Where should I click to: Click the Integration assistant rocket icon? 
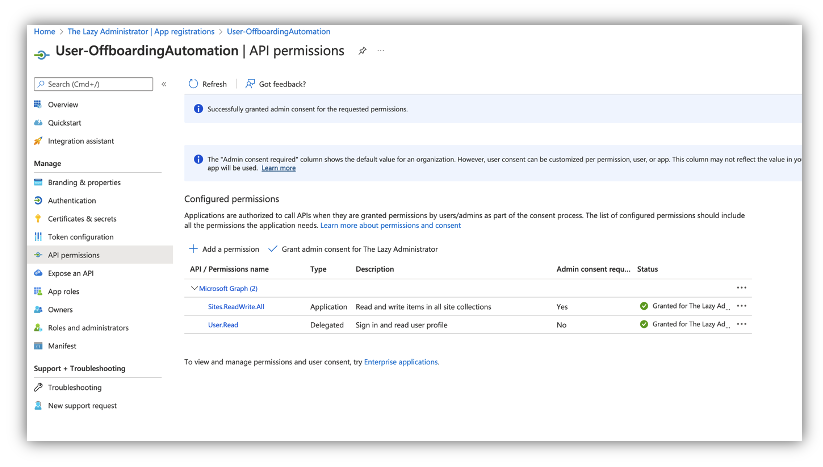point(38,141)
